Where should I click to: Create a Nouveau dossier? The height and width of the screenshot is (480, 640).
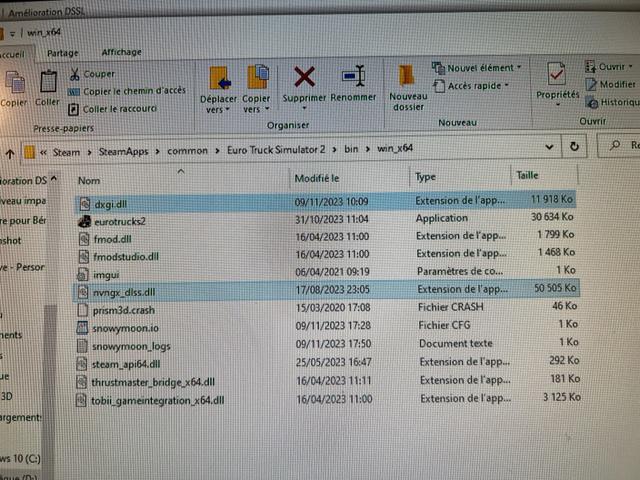click(x=408, y=87)
